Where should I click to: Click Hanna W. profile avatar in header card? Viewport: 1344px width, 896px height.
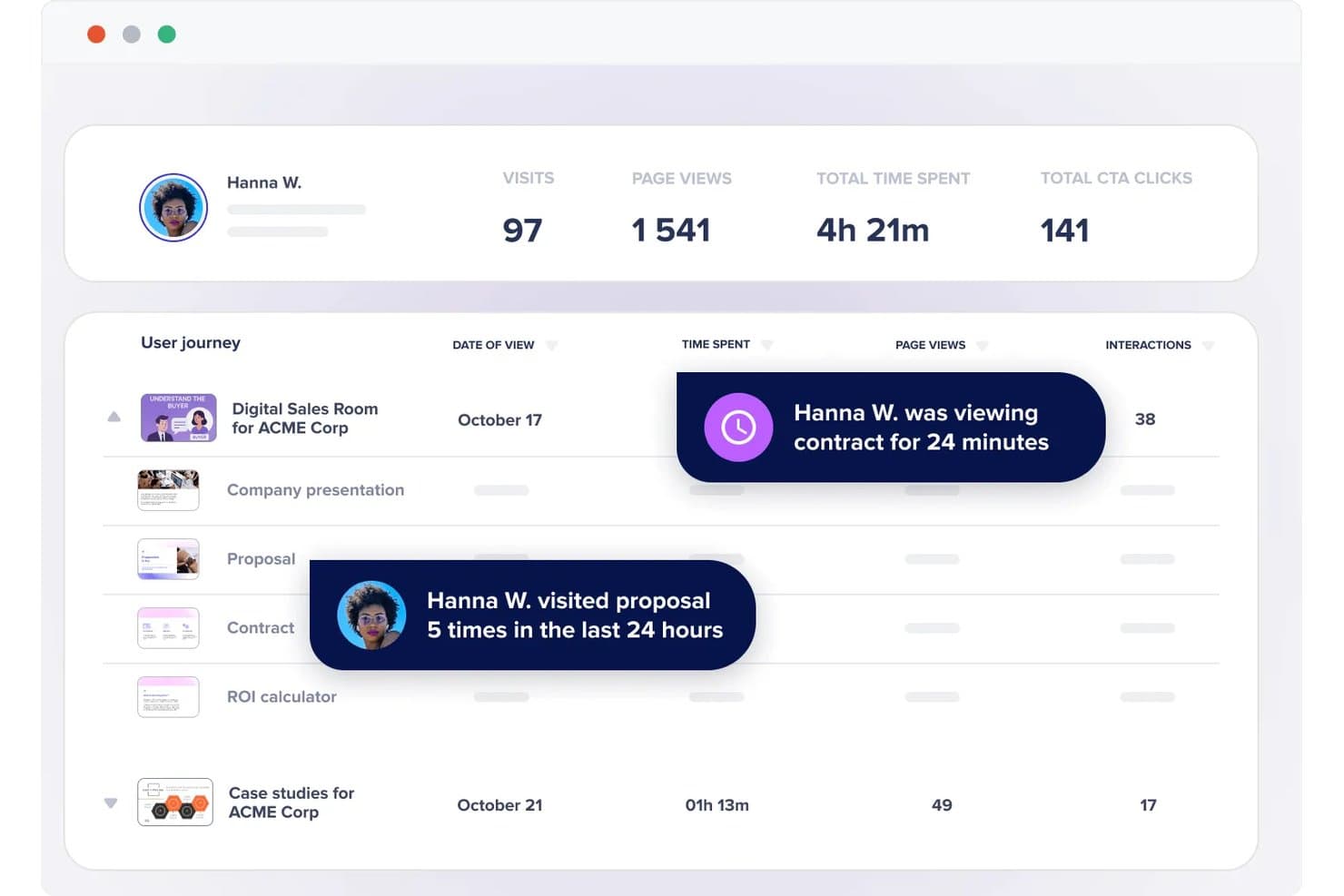tap(173, 208)
